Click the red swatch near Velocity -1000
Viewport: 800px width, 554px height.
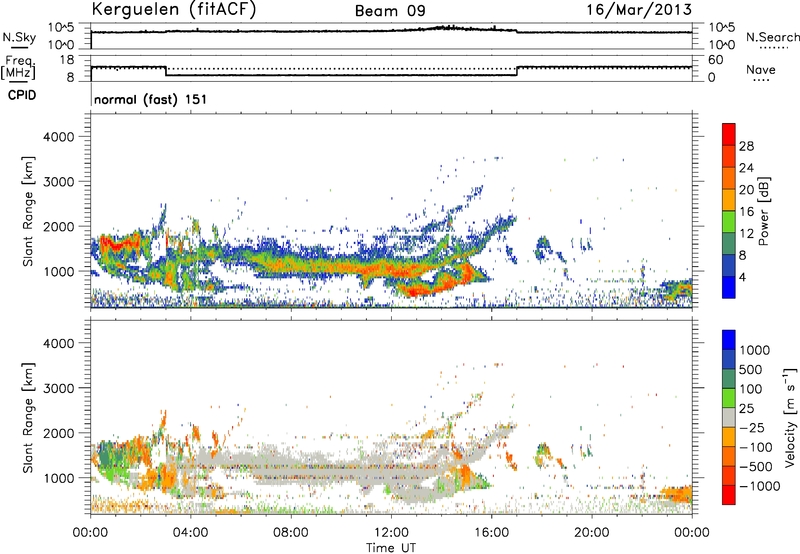coord(729,494)
